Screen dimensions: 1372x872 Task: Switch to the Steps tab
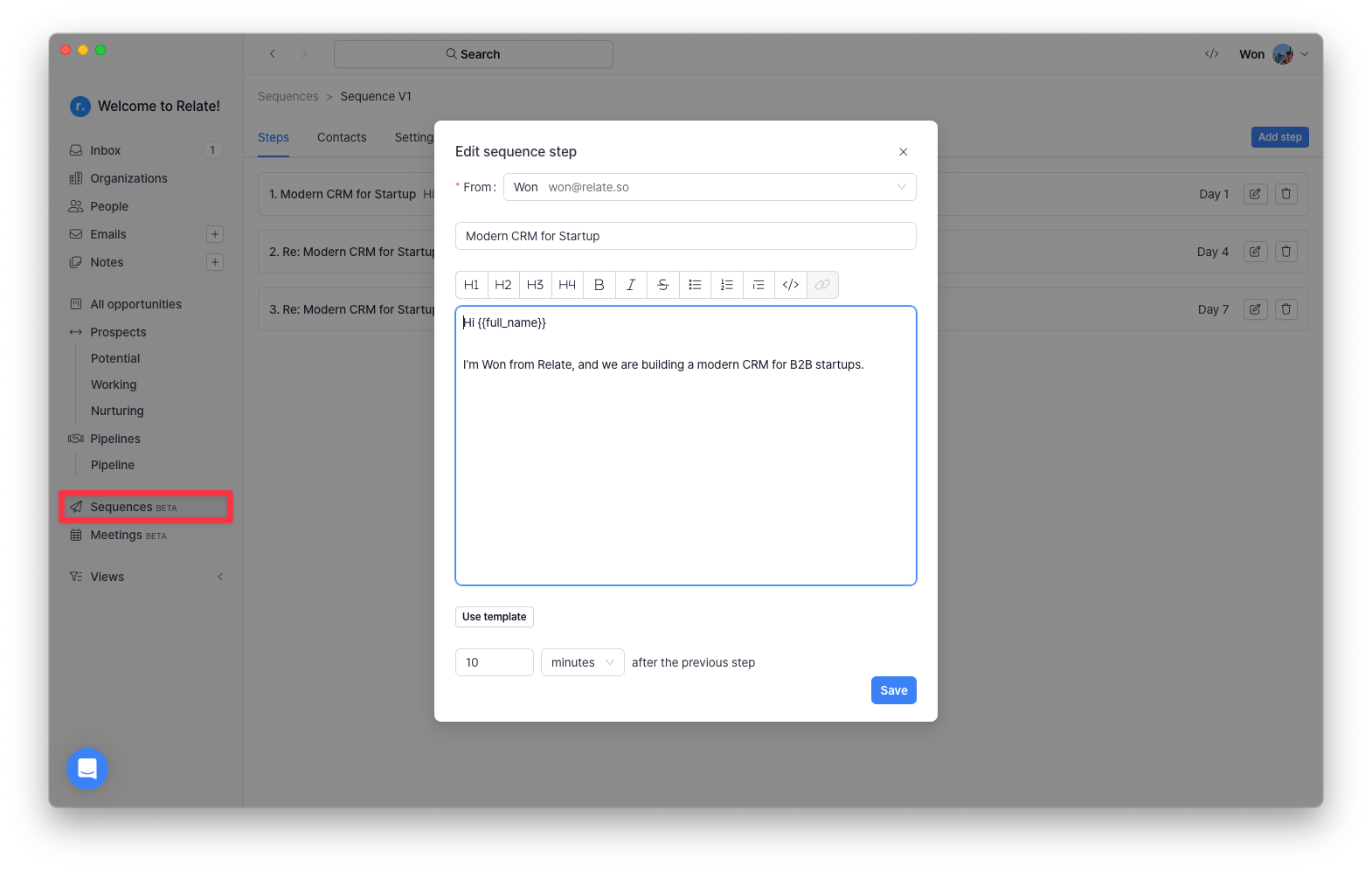click(x=274, y=137)
